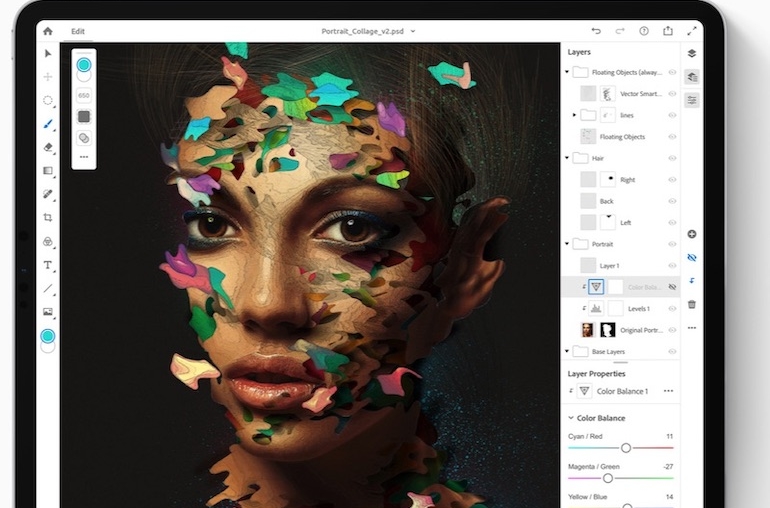The height and width of the screenshot is (508, 770).
Task: Open the Edit menu
Action: pyautogui.click(x=78, y=31)
